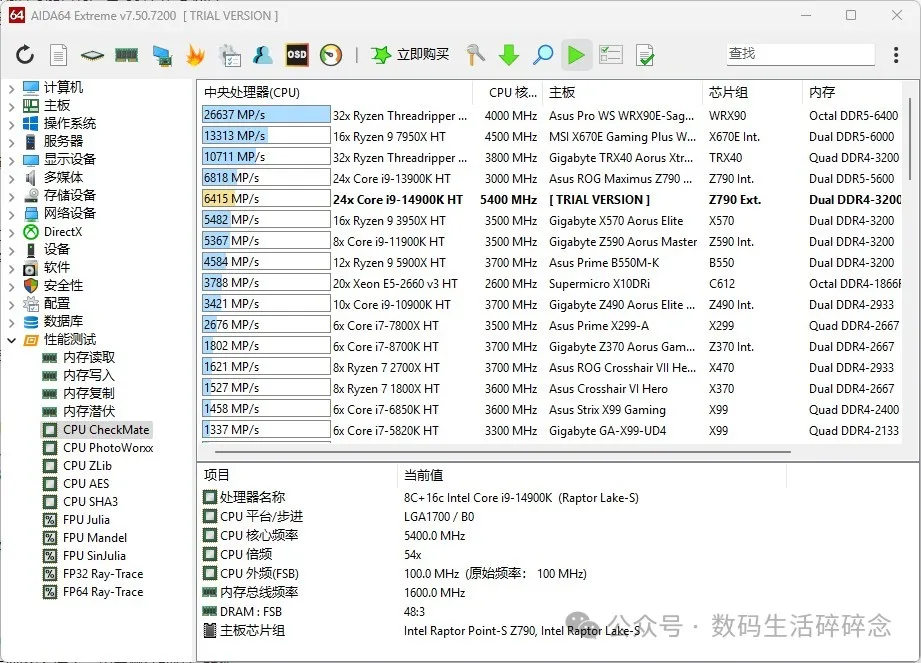
Task: Select the 内存读取 benchmark
Action: tap(89, 357)
